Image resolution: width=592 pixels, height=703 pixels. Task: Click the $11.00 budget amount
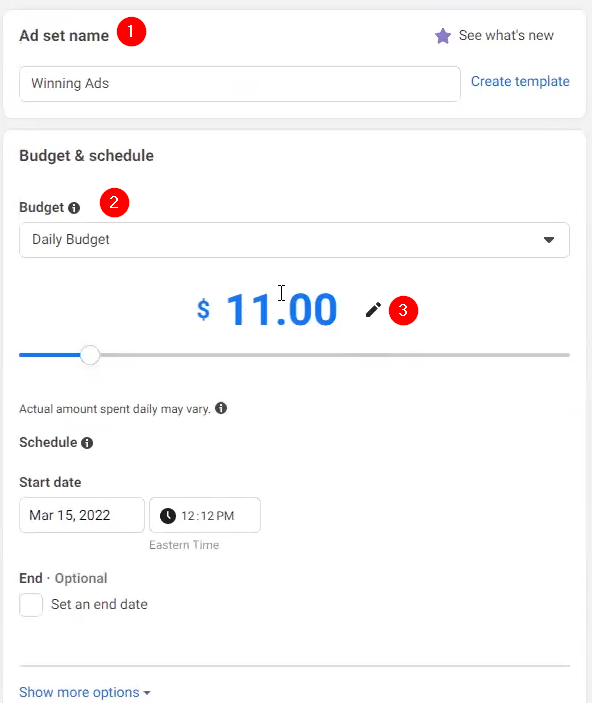click(x=267, y=309)
